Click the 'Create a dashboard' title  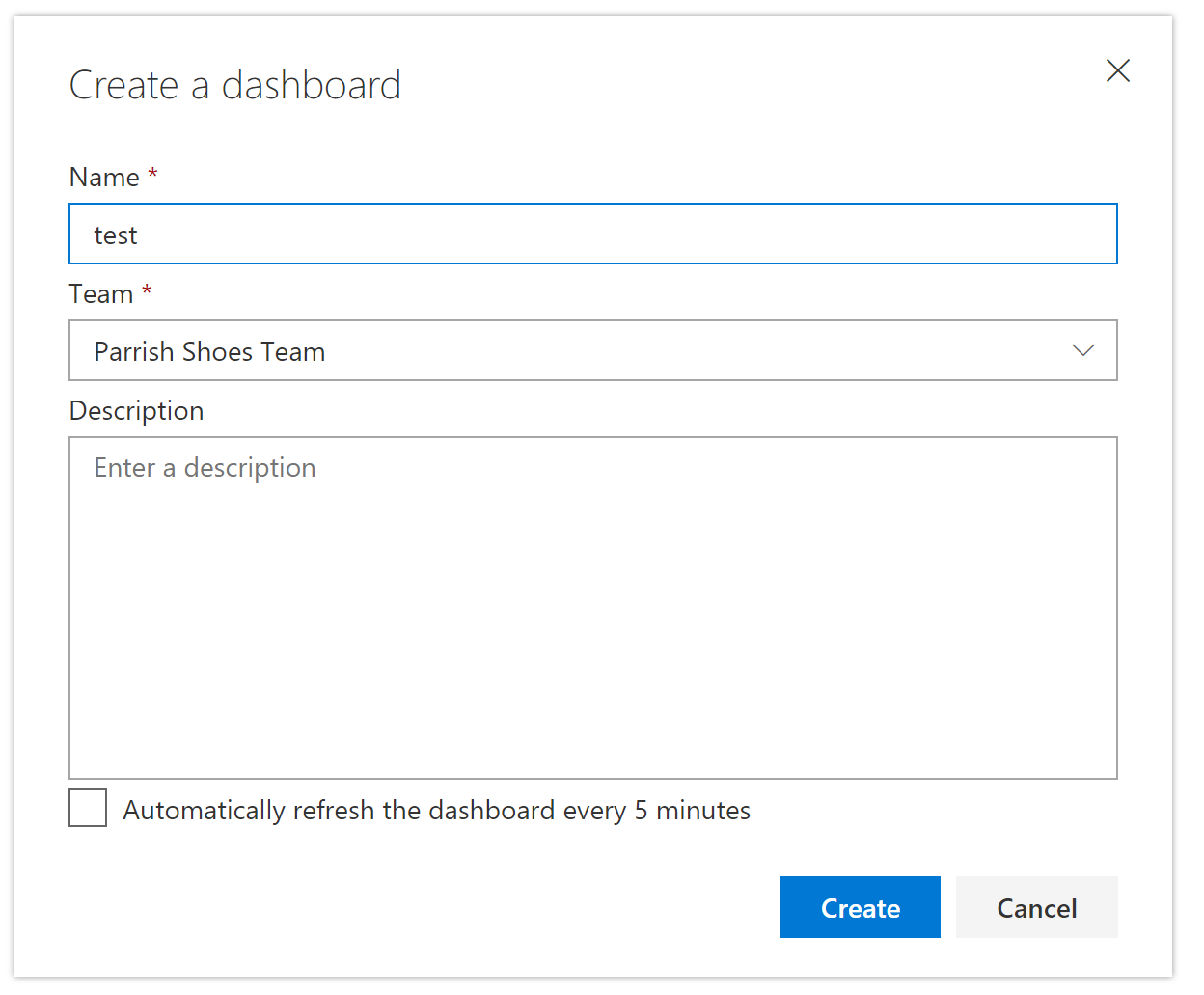(x=234, y=85)
